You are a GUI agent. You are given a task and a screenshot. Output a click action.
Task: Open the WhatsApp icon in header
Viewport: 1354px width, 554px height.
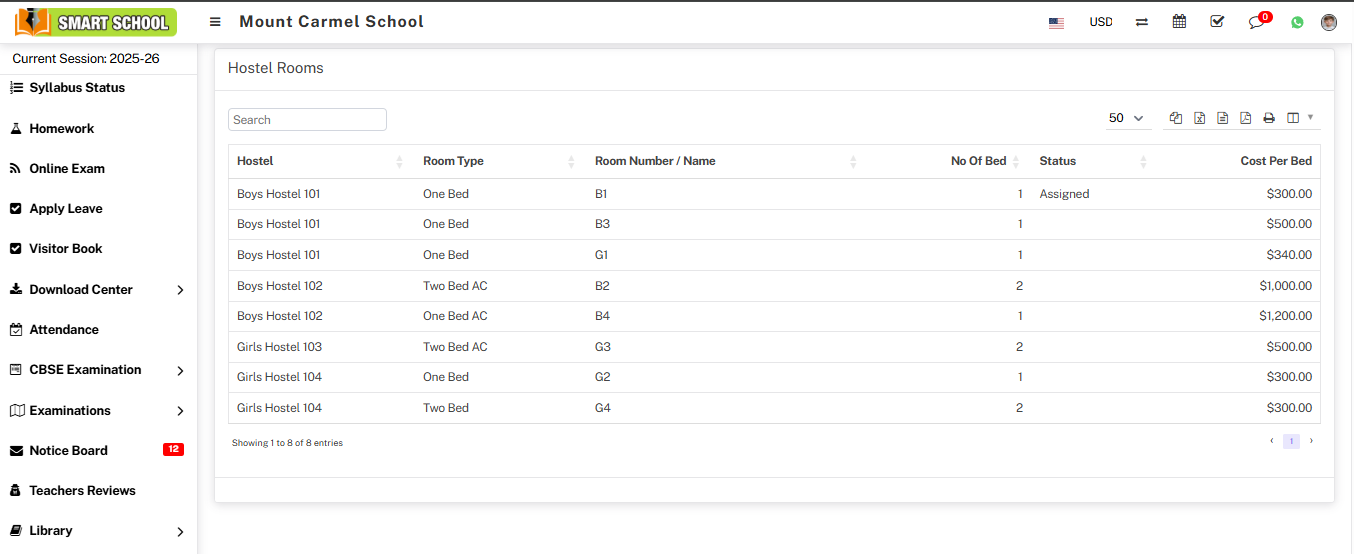coord(1297,22)
